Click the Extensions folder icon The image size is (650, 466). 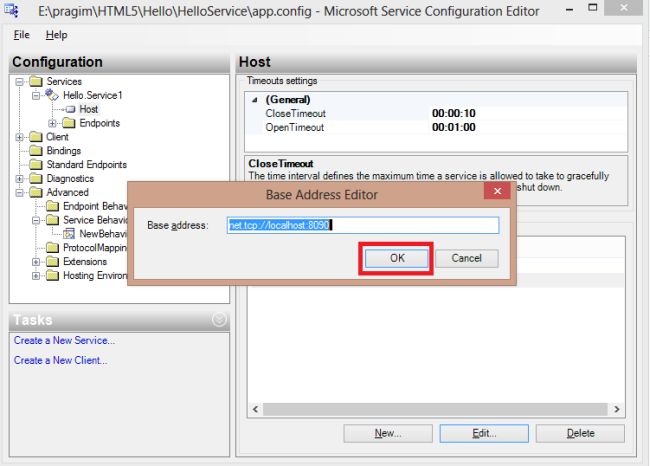[x=52, y=262]
